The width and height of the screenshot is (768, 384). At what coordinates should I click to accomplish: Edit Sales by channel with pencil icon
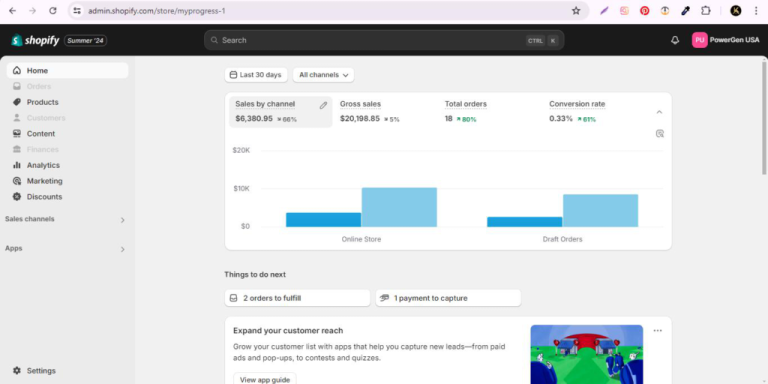pyautogui.click(x=323, y=105)
